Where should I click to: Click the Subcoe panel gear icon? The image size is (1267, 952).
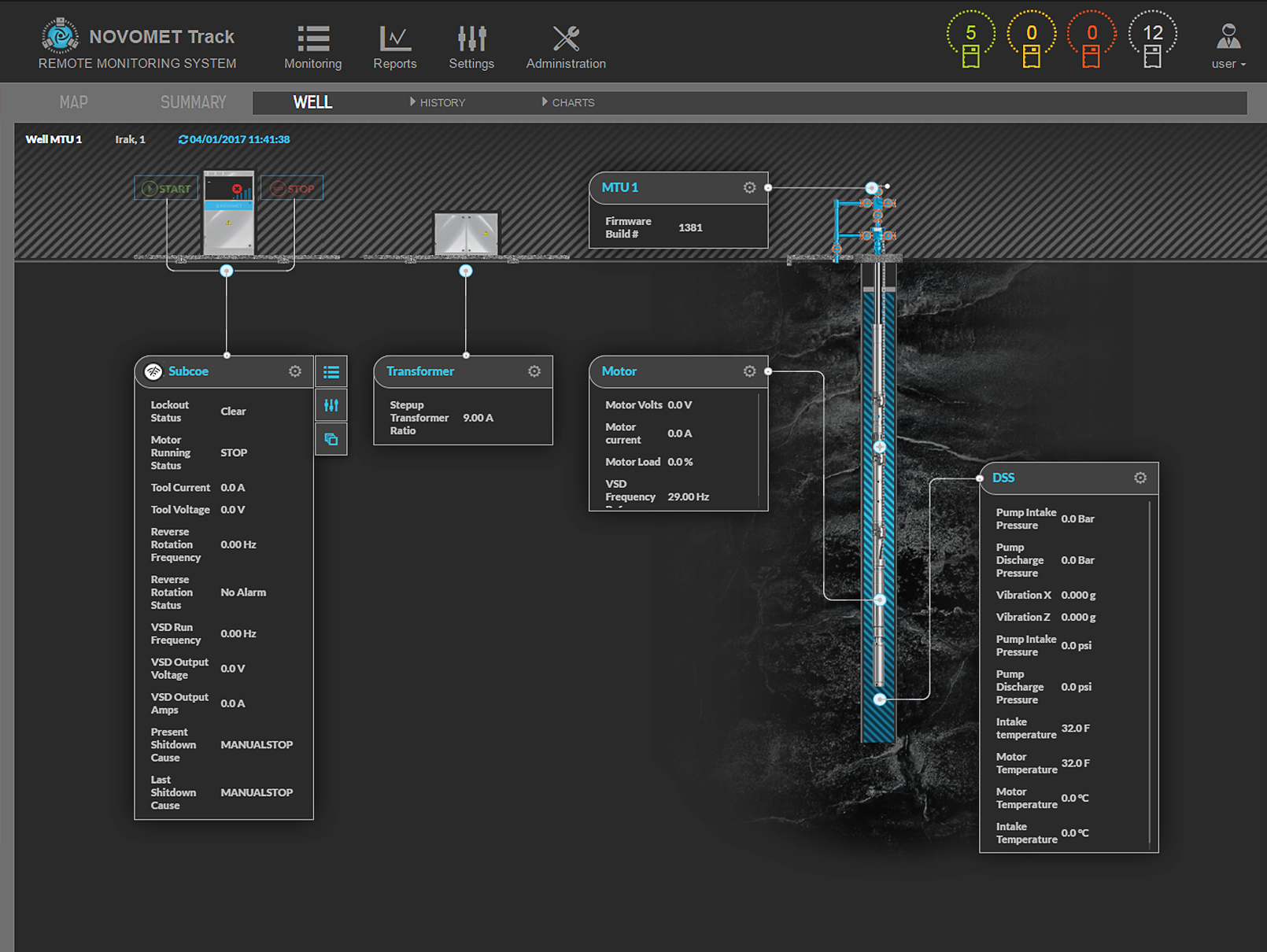[295, 371]
